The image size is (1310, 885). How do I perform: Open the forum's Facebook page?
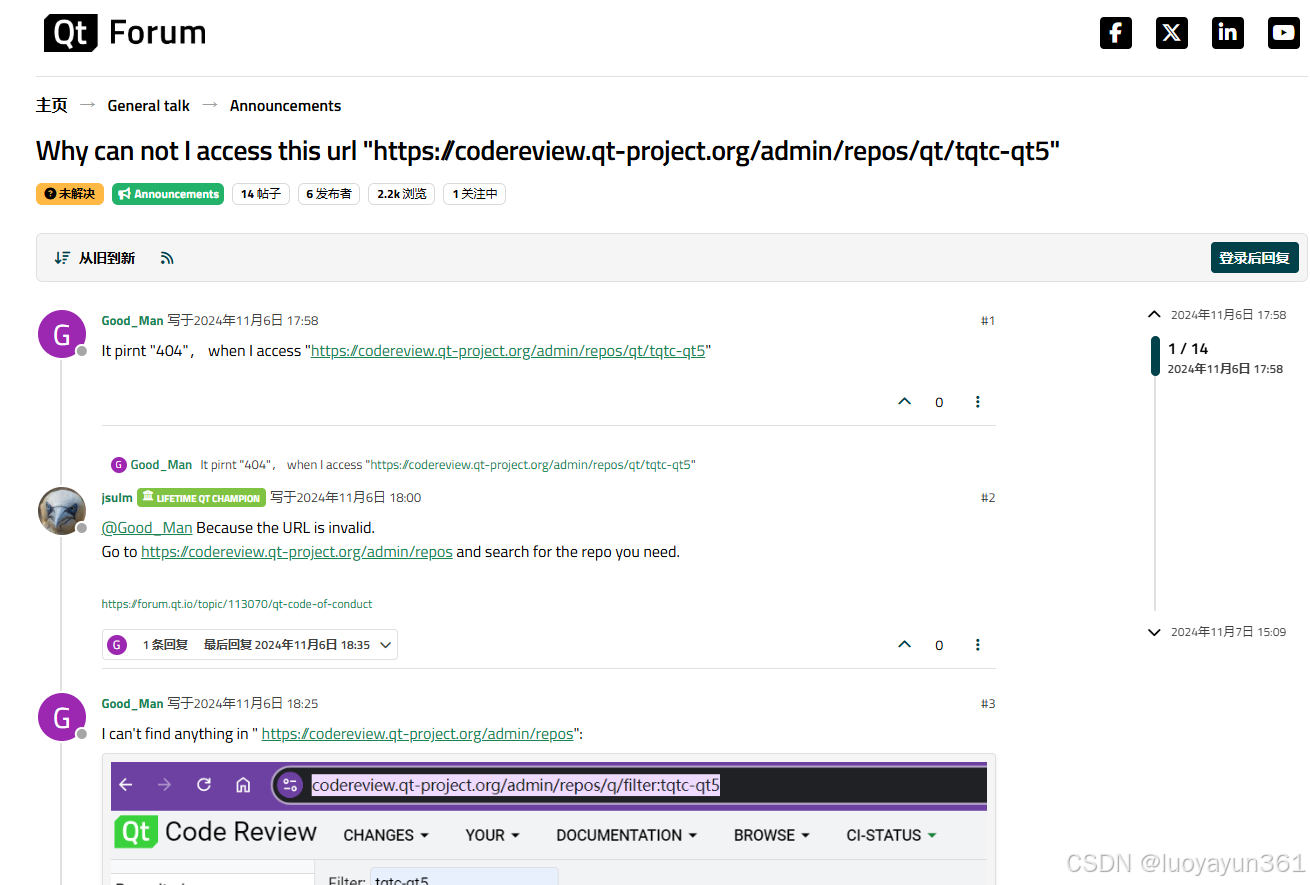(1116, 32)
